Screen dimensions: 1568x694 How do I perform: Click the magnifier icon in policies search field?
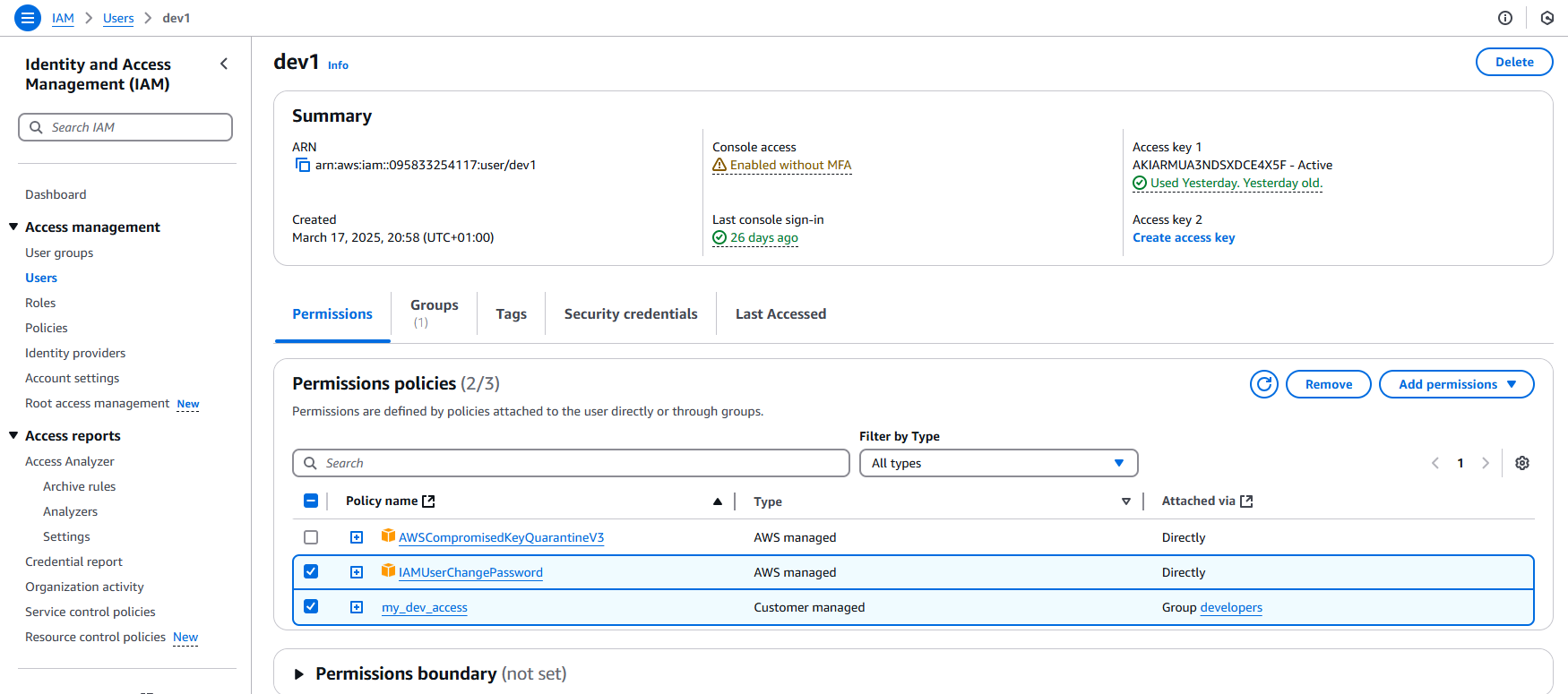tap(310, 463)
